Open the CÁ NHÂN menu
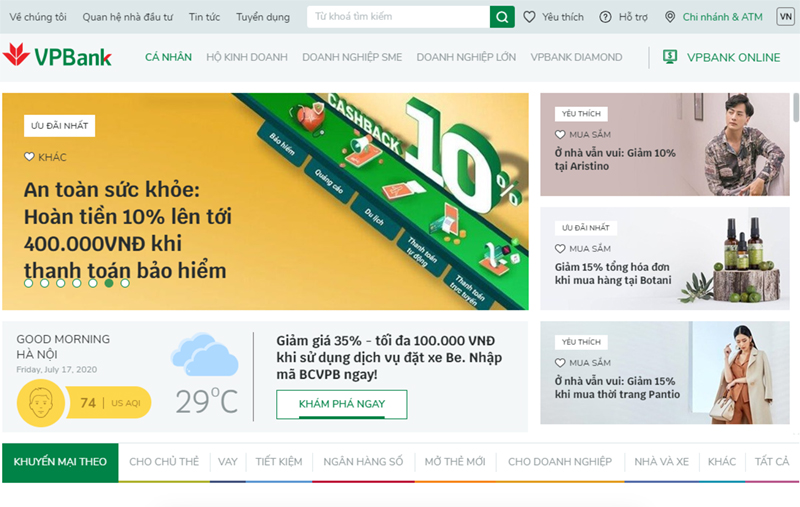Viewport: 800px width, 507px height. pos(168,57)
